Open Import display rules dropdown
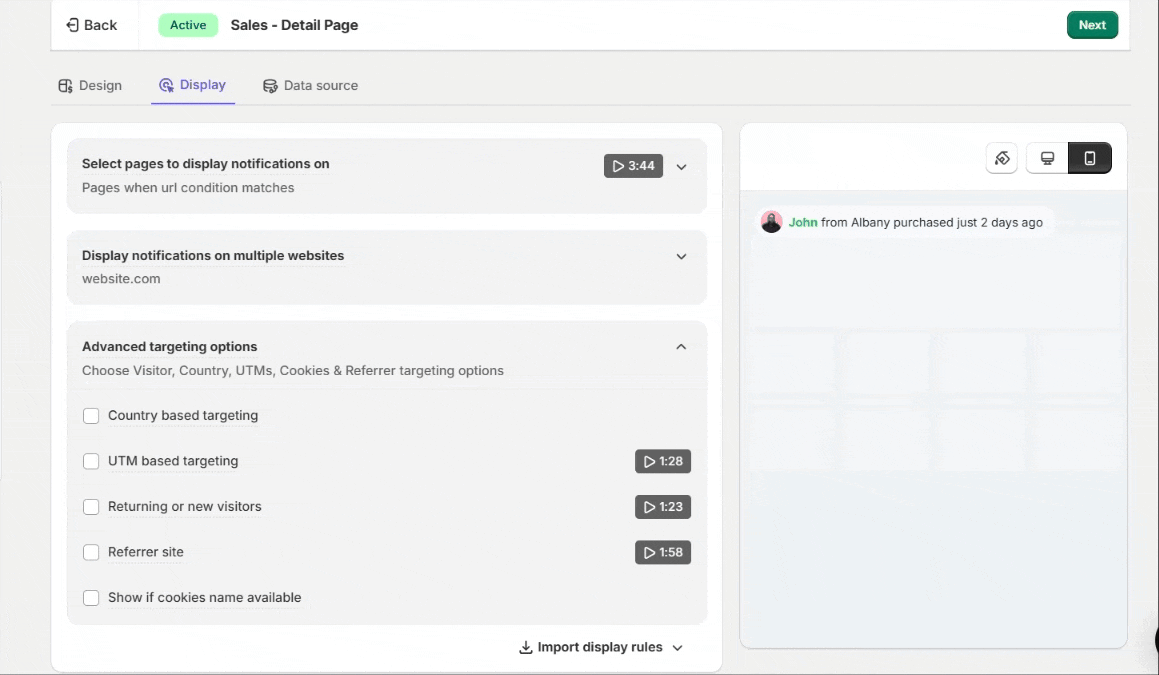The height and width of the screenshot is (675, 1159). pos(600,648)
